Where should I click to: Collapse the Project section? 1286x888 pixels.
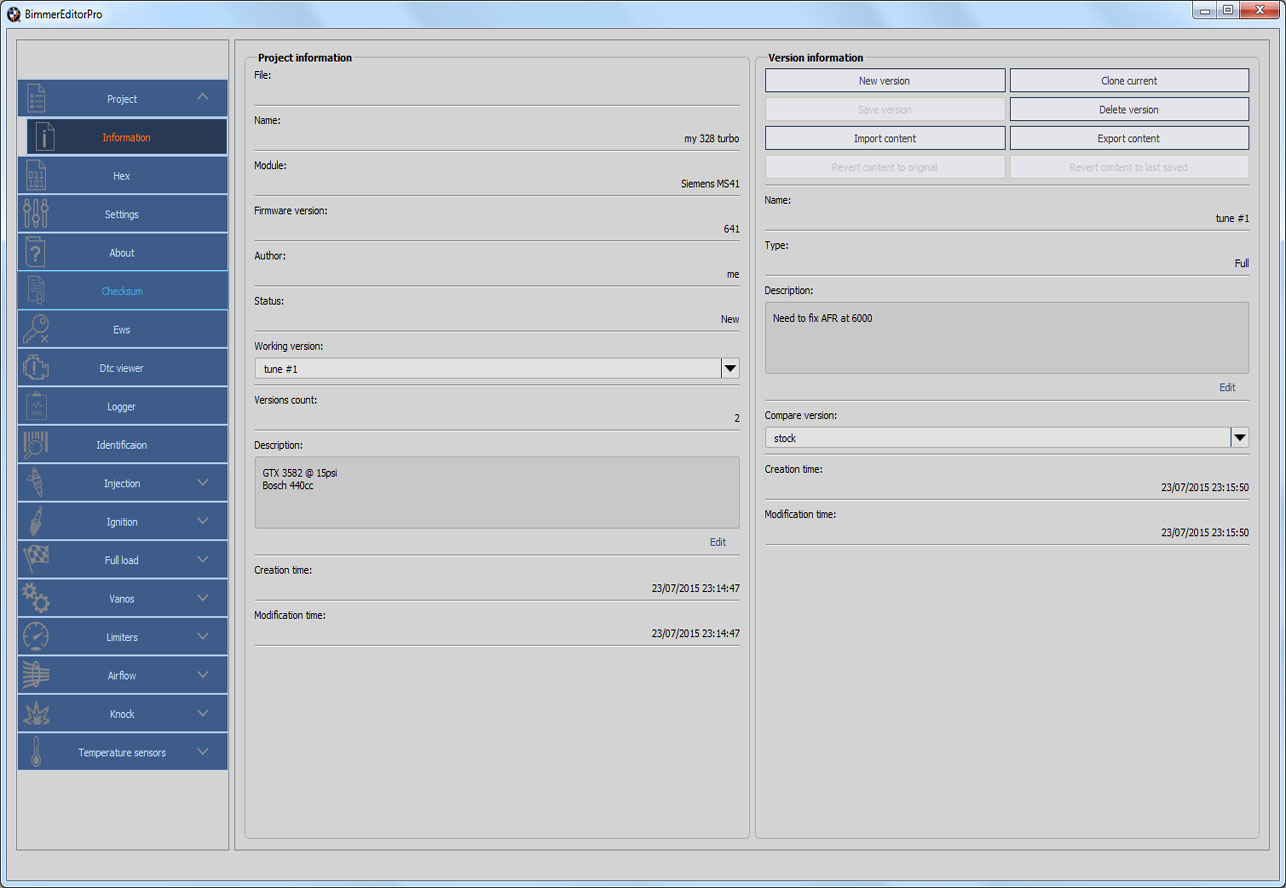(203, 98)
